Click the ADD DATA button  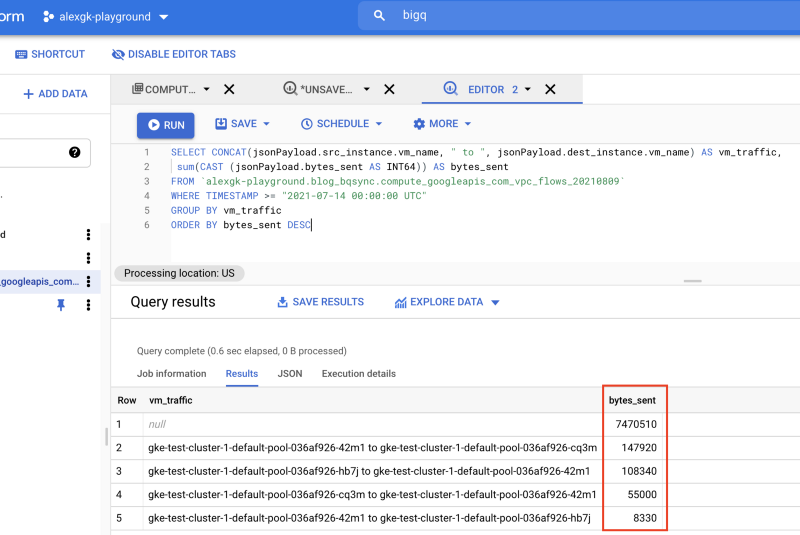[x=55, y=94]
